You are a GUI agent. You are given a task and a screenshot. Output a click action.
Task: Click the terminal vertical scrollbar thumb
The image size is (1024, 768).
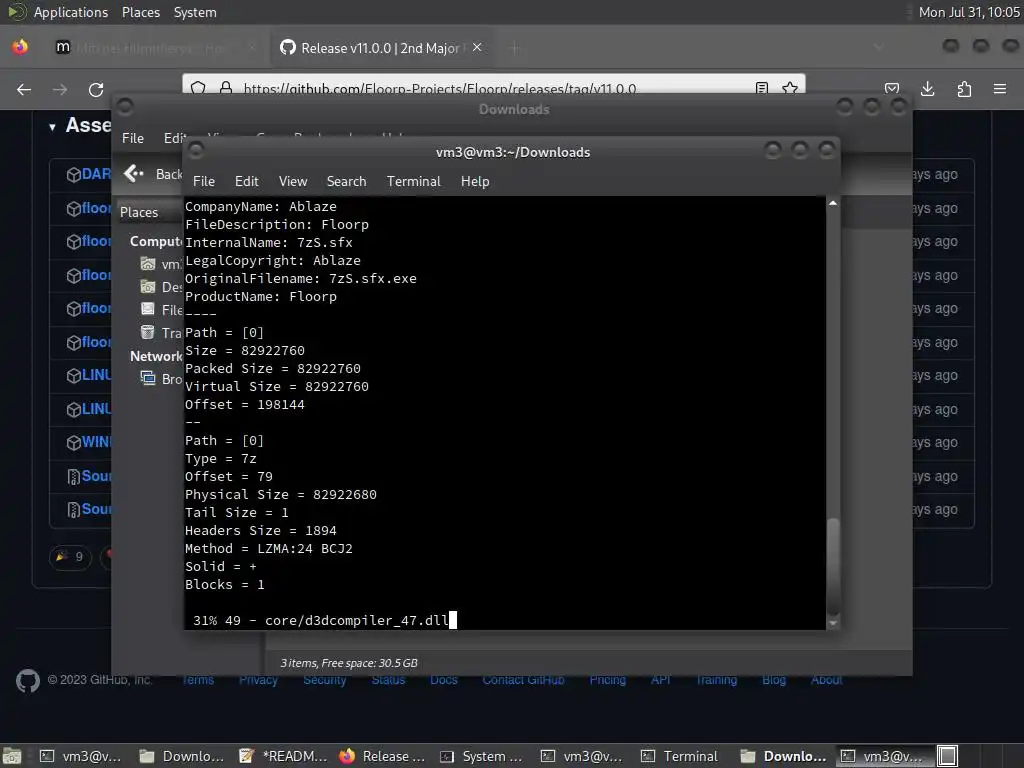pyautogui.click(x=833, y=565)
